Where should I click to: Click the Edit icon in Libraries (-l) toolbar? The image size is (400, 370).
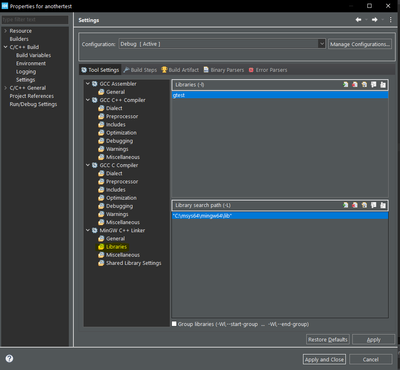click(364, 85)
